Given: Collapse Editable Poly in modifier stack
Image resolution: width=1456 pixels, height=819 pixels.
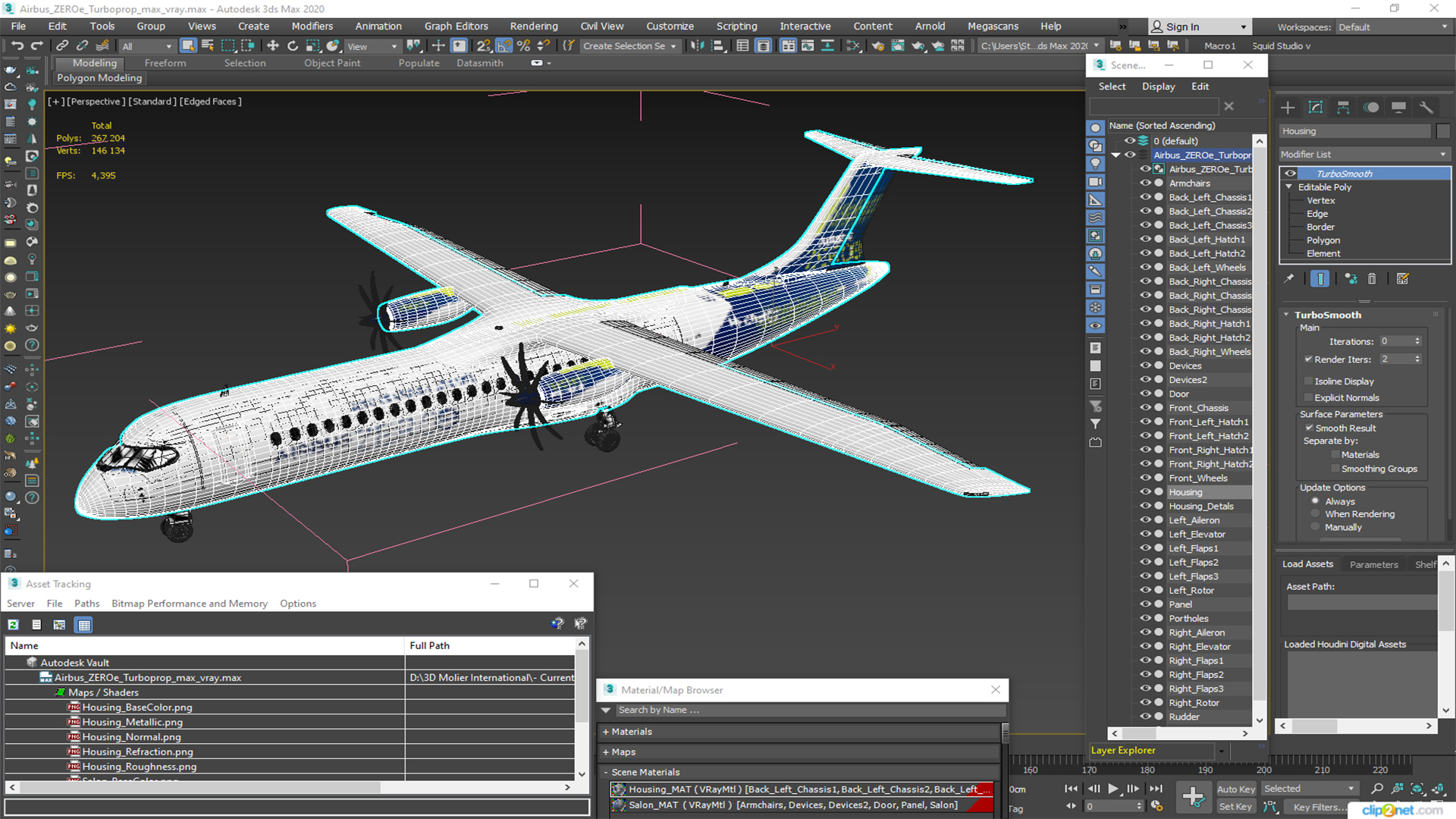Looking at the screenshot, I should pyautogui.click(x=1288, y=187).
